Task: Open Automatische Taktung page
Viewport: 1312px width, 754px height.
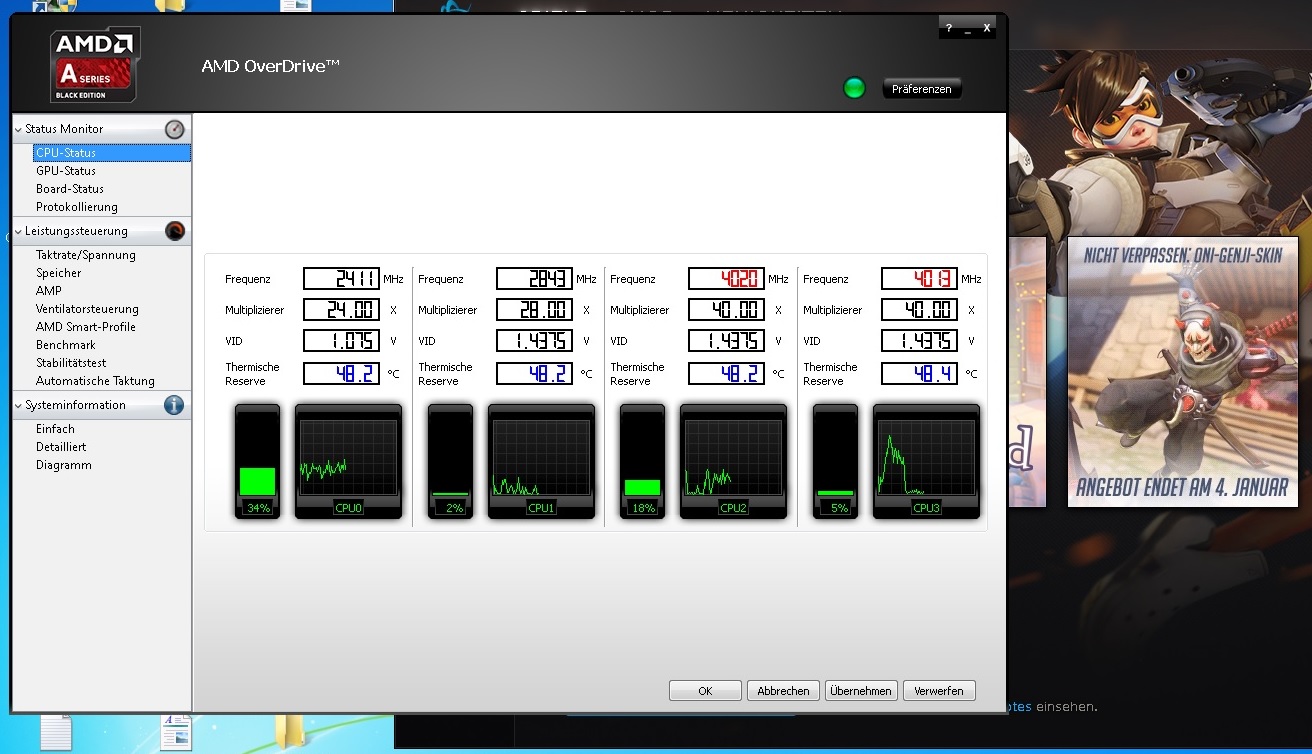Action: [95, 381]
